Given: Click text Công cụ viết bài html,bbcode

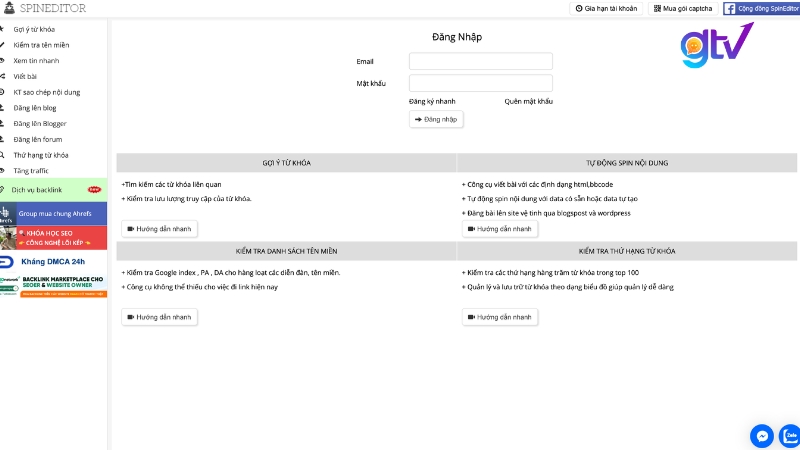Looking at the screenshot, I should pyautogui.click(x=537, y=184).
